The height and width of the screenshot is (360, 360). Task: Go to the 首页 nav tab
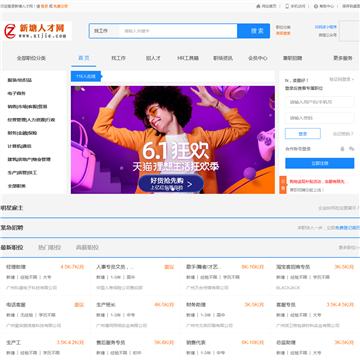(84, 58)
